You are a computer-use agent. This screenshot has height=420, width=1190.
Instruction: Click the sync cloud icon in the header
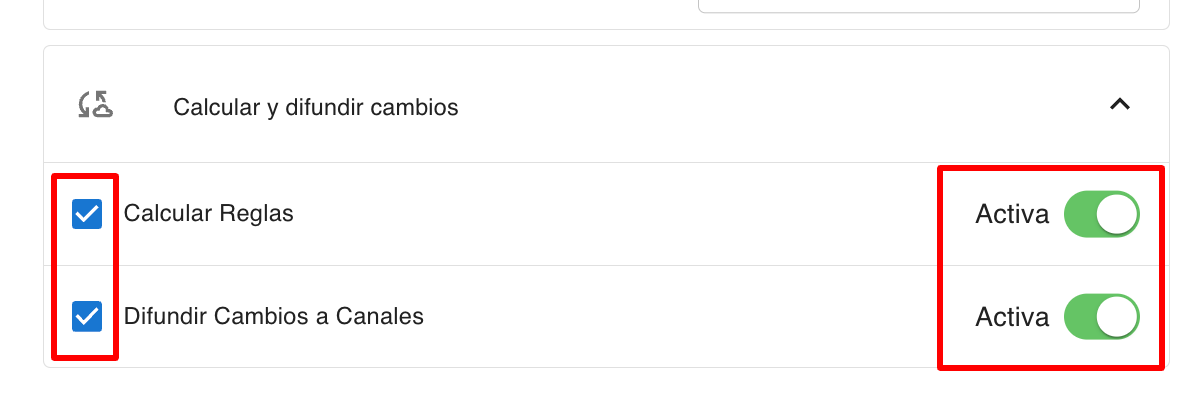point(96,105)
